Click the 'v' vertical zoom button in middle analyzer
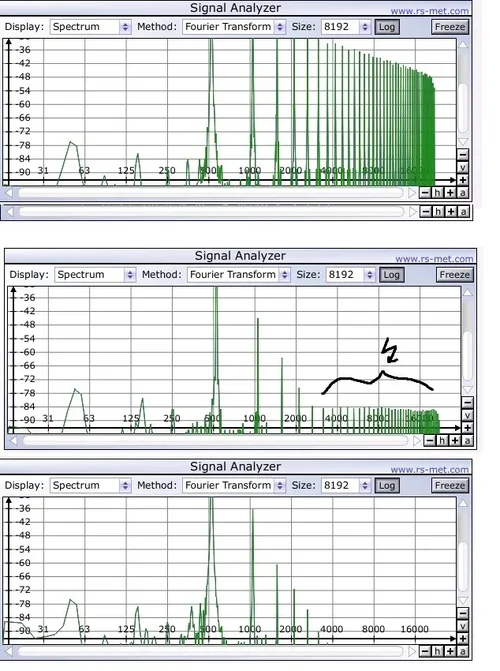 pyautogui.click(x=467, y=415)
